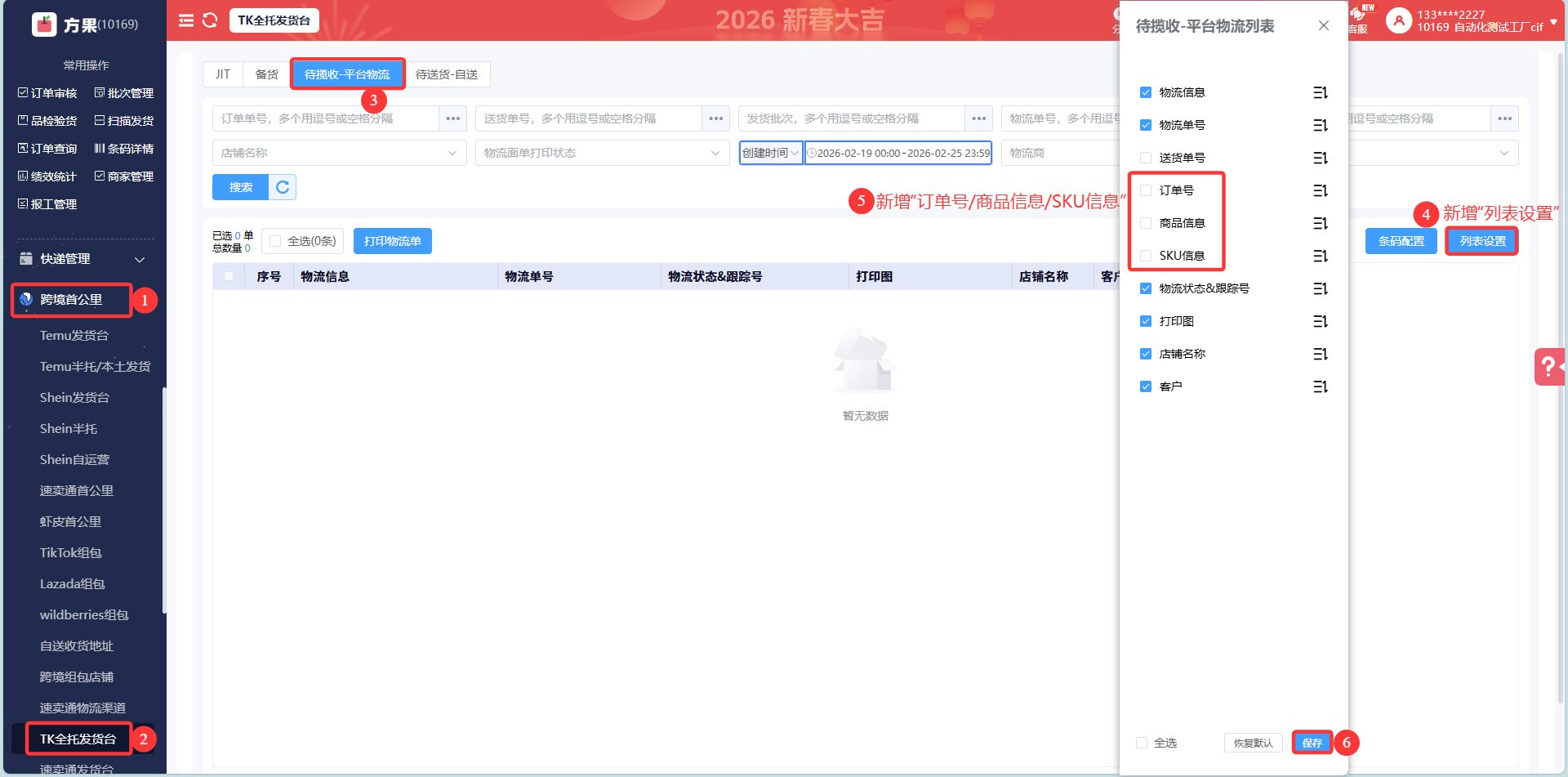The height and width of the screenshot is (777, 1568).
Task: Click the 保存 button in settings panel
Action: click(x=1312, y=743)
